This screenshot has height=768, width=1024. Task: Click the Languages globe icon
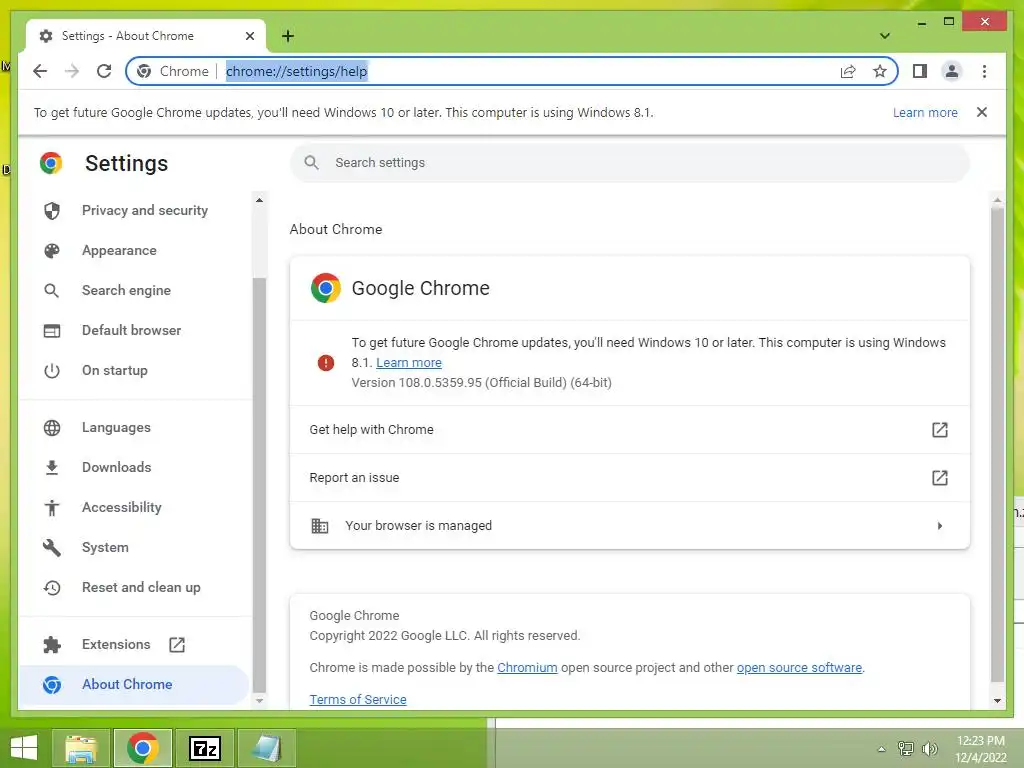point(52,428)
